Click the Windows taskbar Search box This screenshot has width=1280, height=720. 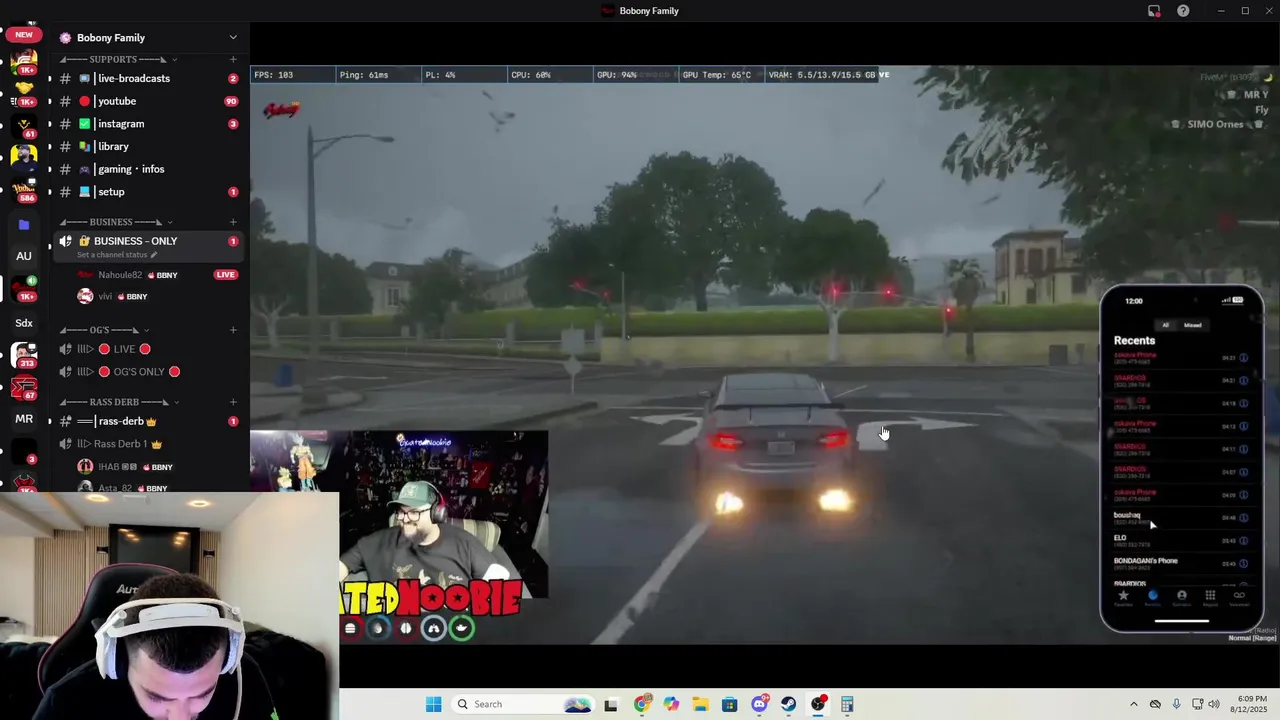tap(522, 704)
